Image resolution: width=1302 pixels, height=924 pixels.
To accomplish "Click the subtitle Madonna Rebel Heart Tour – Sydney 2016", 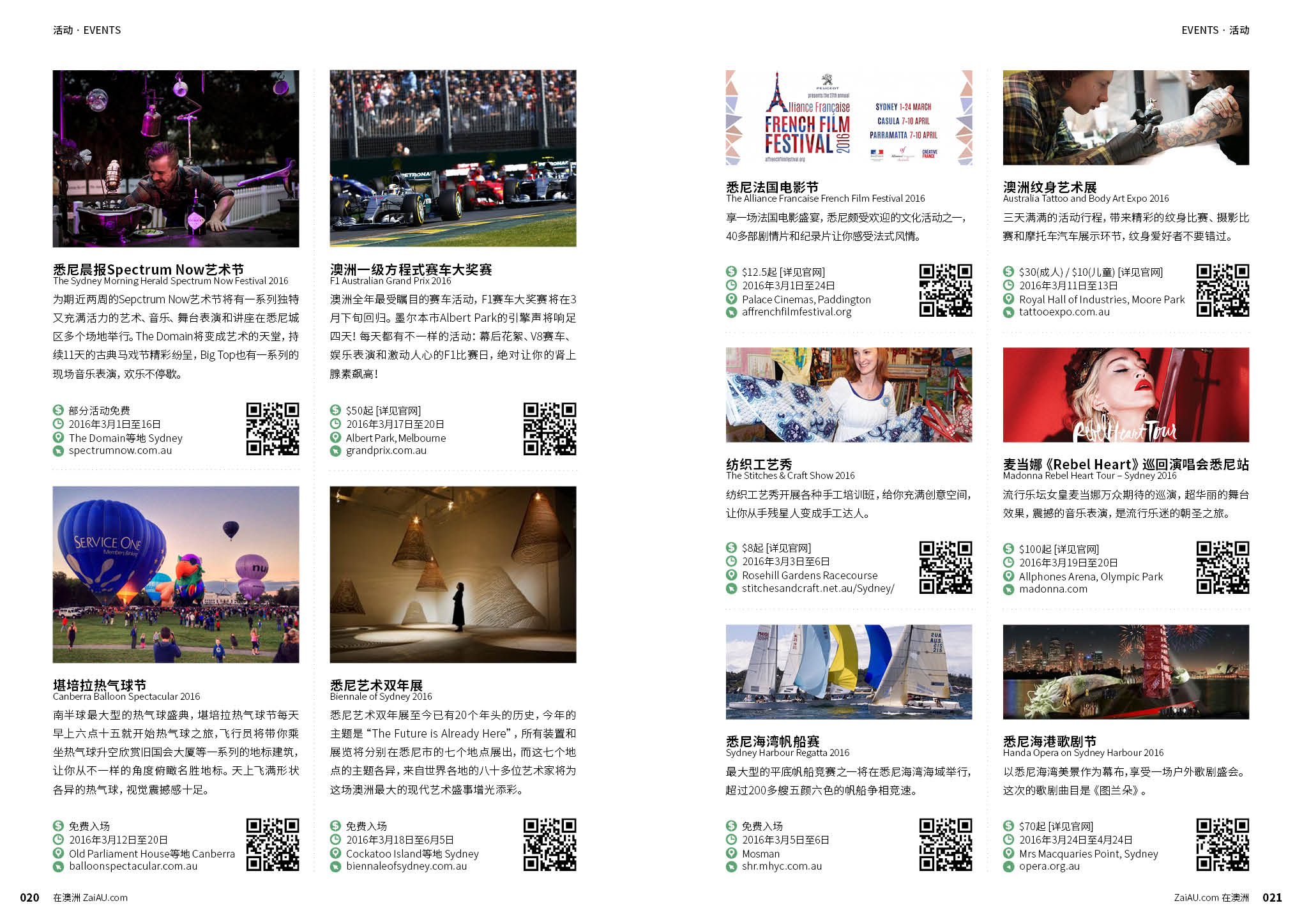I will click(1089, 475).
